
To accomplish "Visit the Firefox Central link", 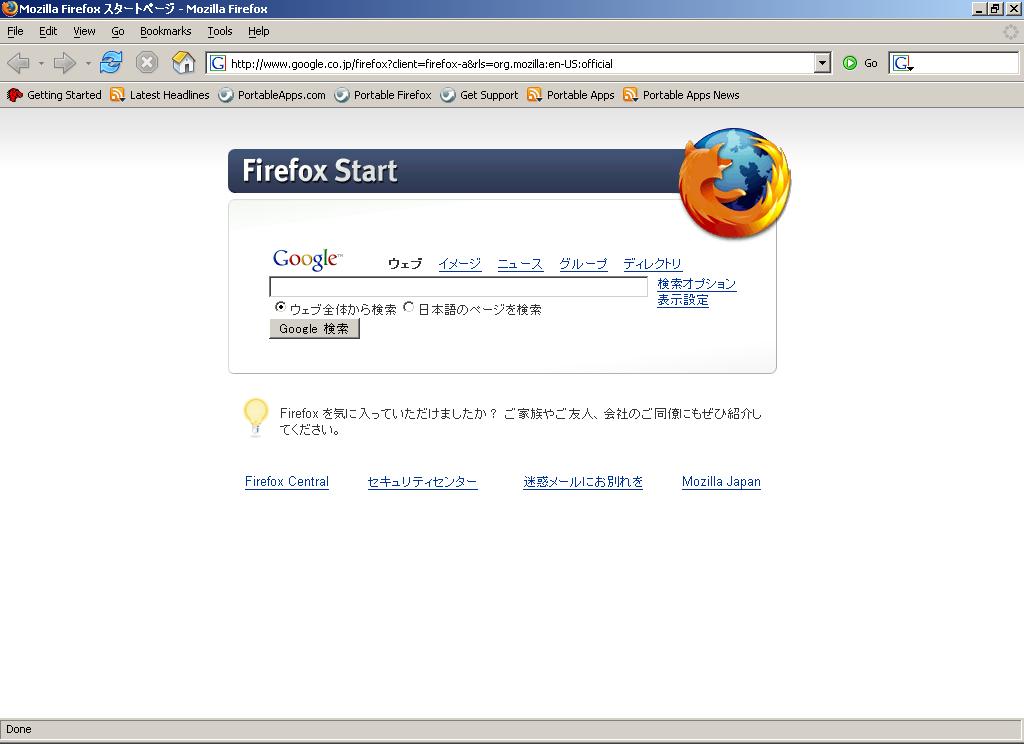I will tap(287, 482).
